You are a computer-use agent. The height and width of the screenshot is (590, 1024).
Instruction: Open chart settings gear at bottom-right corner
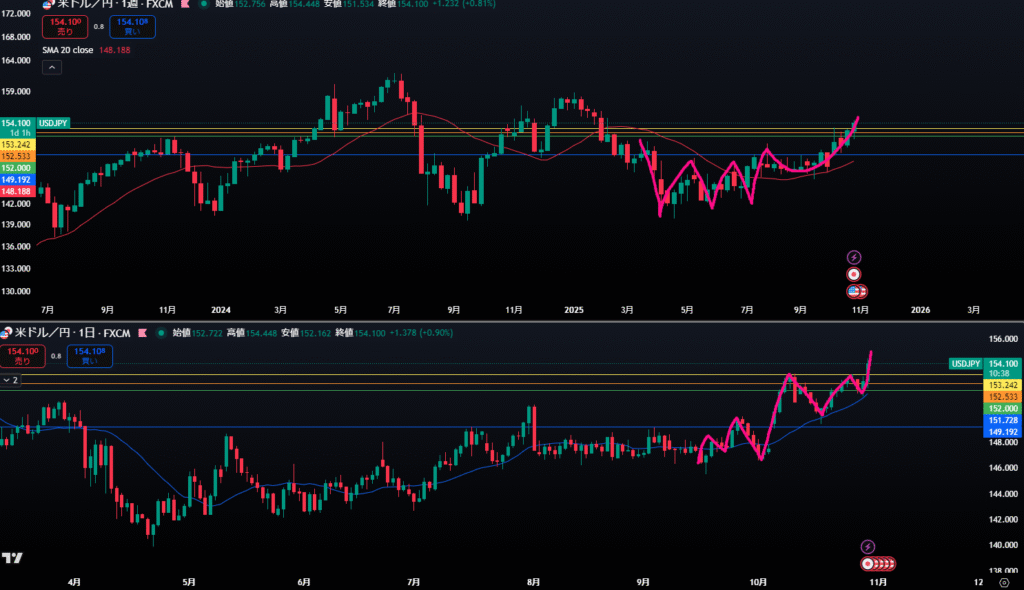1003,580
